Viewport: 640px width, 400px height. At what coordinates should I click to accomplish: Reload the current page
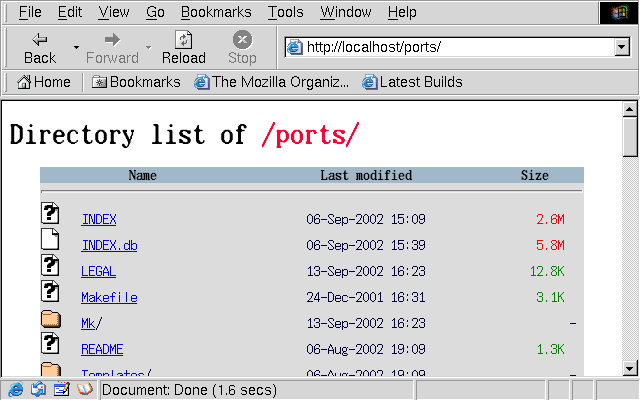pyautogui.click(x=184, y=48)
